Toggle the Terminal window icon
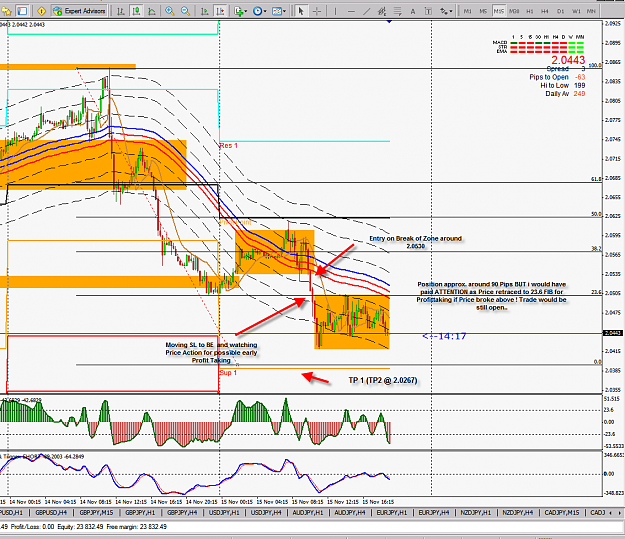 (x=23, y=11)
